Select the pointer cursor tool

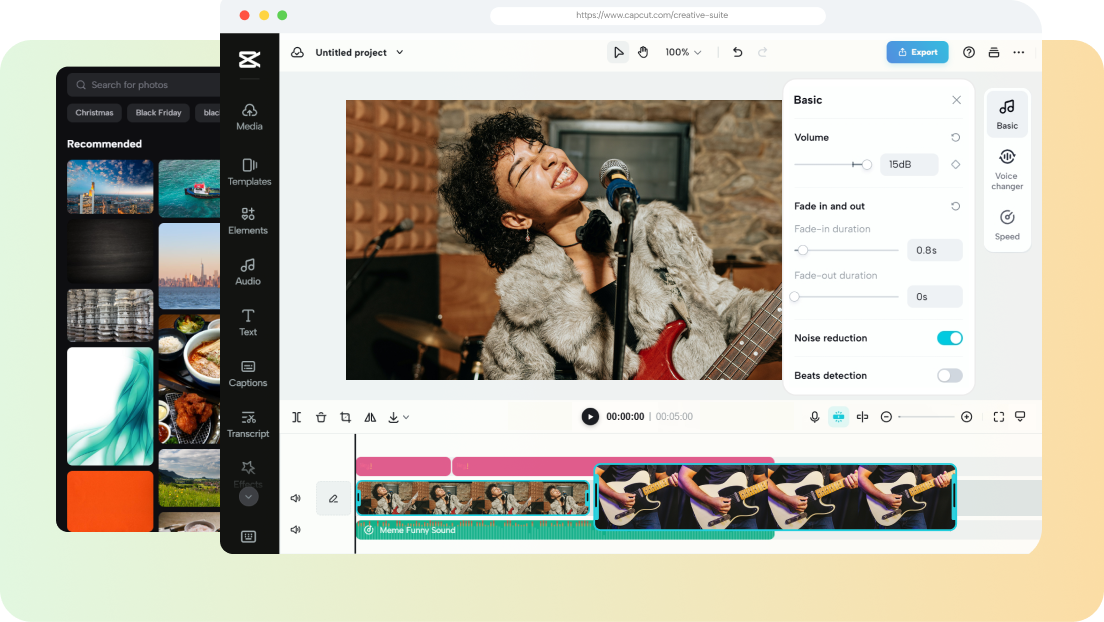tap(617, 52)
